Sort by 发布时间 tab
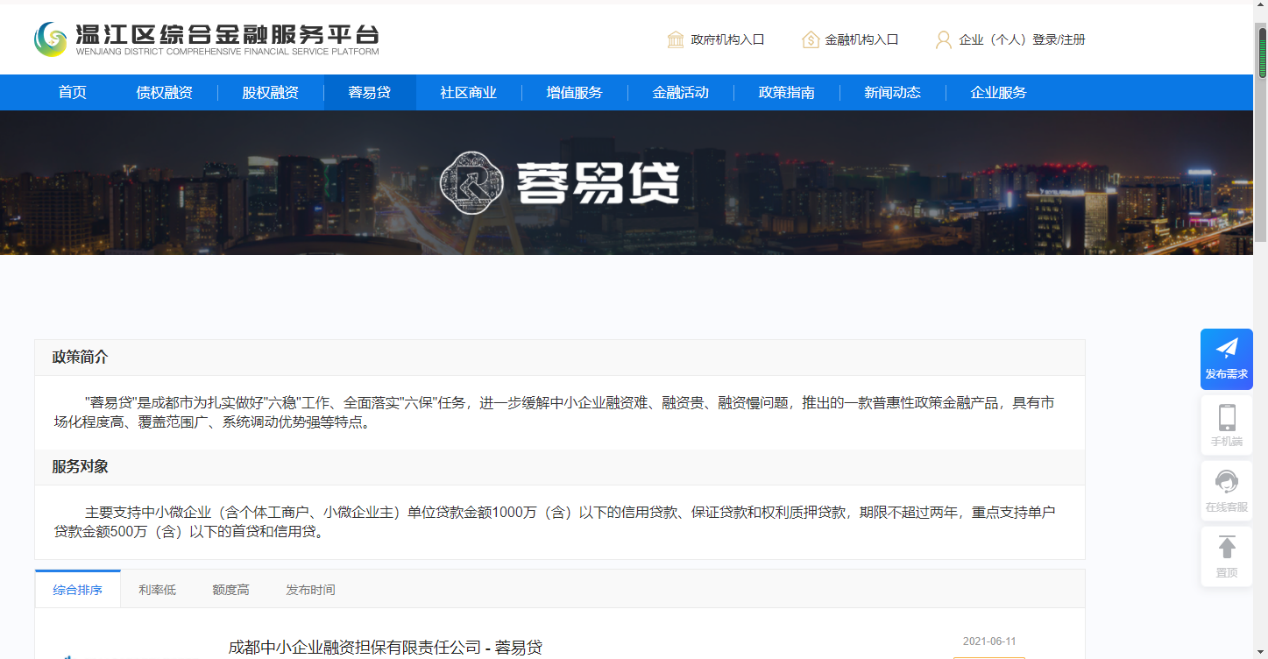Screen dimensions: 1268x659 coord(310,590)
